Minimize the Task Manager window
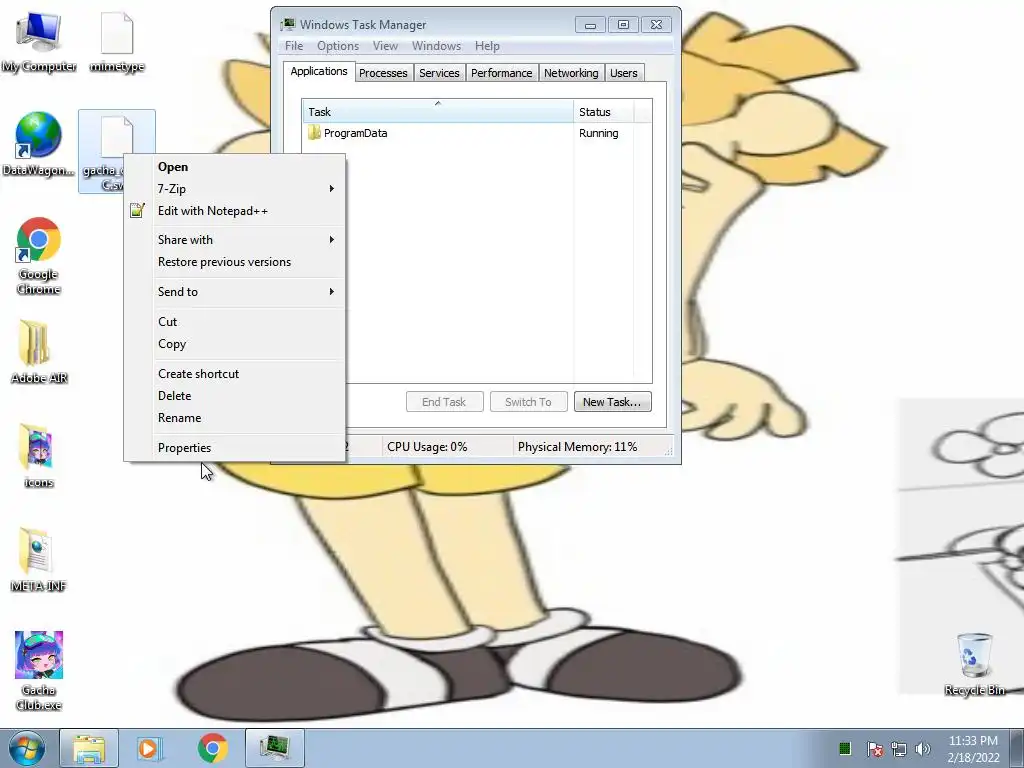The image size is (1024, 768). (590, 25)
